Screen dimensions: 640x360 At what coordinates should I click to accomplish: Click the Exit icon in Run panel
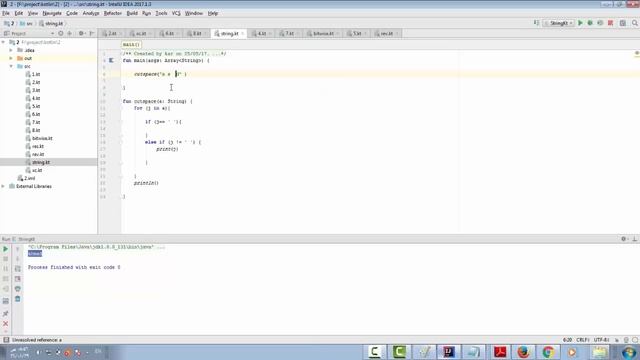coord(6,289)
